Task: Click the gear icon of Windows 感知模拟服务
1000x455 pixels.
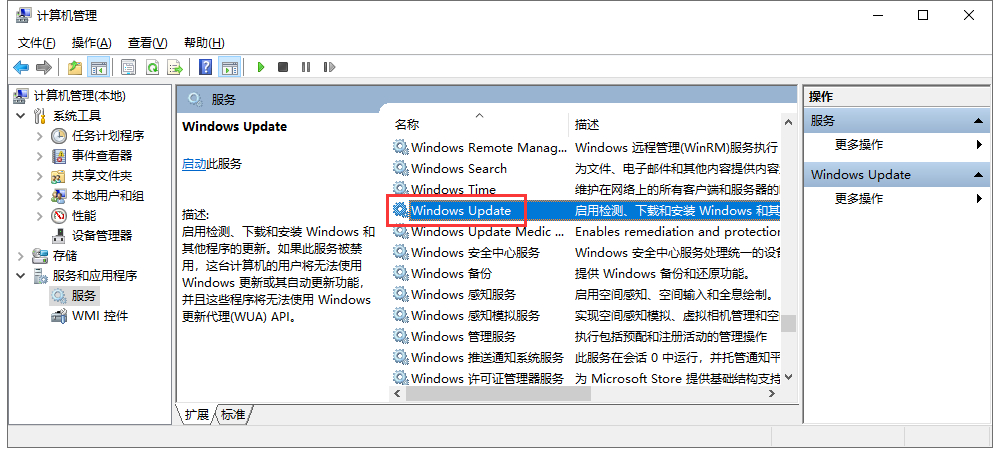Action: 400,315
